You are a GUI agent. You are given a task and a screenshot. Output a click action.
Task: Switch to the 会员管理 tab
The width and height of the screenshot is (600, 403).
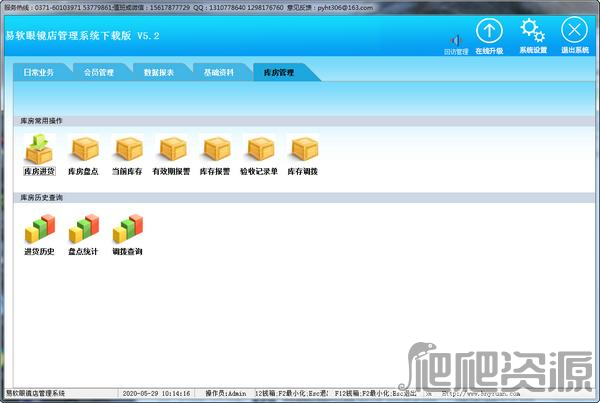click(99, 72)
